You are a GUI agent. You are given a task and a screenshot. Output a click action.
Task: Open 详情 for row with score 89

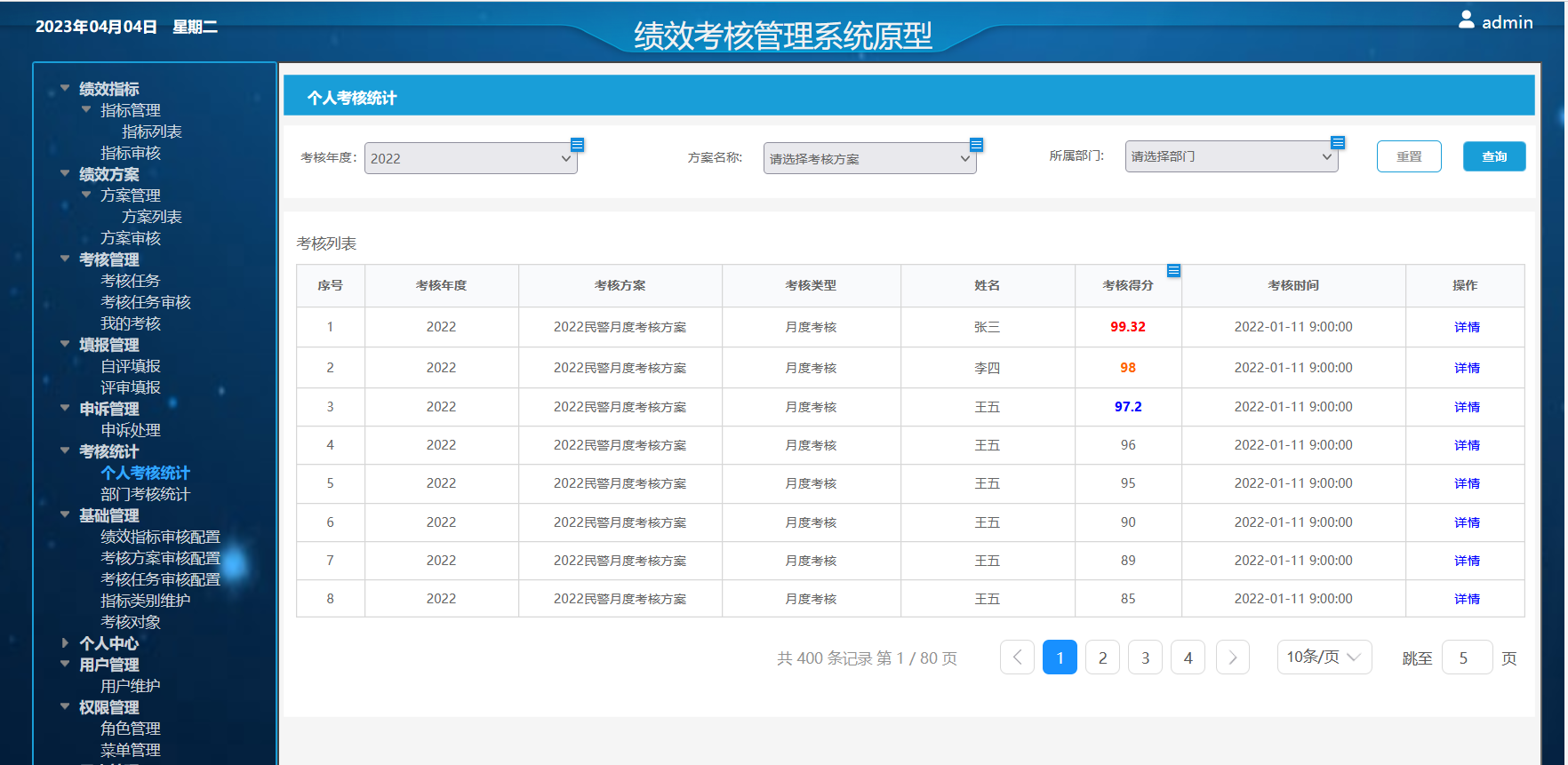point(1467,561)
